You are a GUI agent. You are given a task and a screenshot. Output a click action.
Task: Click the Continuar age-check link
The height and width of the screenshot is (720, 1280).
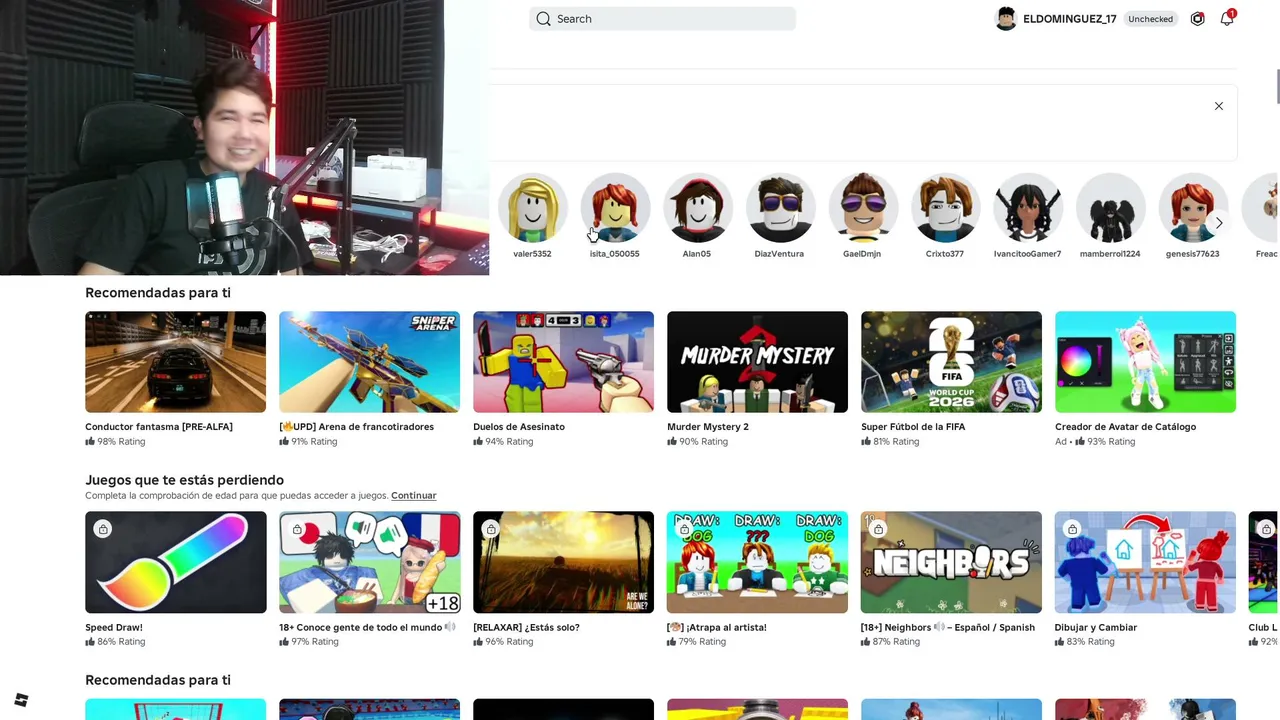414,496
